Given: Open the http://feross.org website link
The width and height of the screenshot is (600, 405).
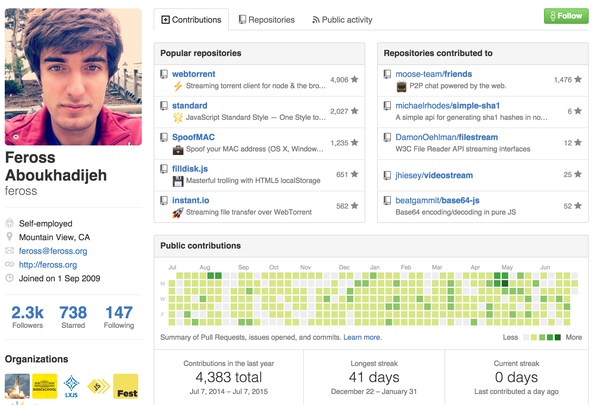Looking at the screenshot, I should pyautogui.click(x=48, y=265).
